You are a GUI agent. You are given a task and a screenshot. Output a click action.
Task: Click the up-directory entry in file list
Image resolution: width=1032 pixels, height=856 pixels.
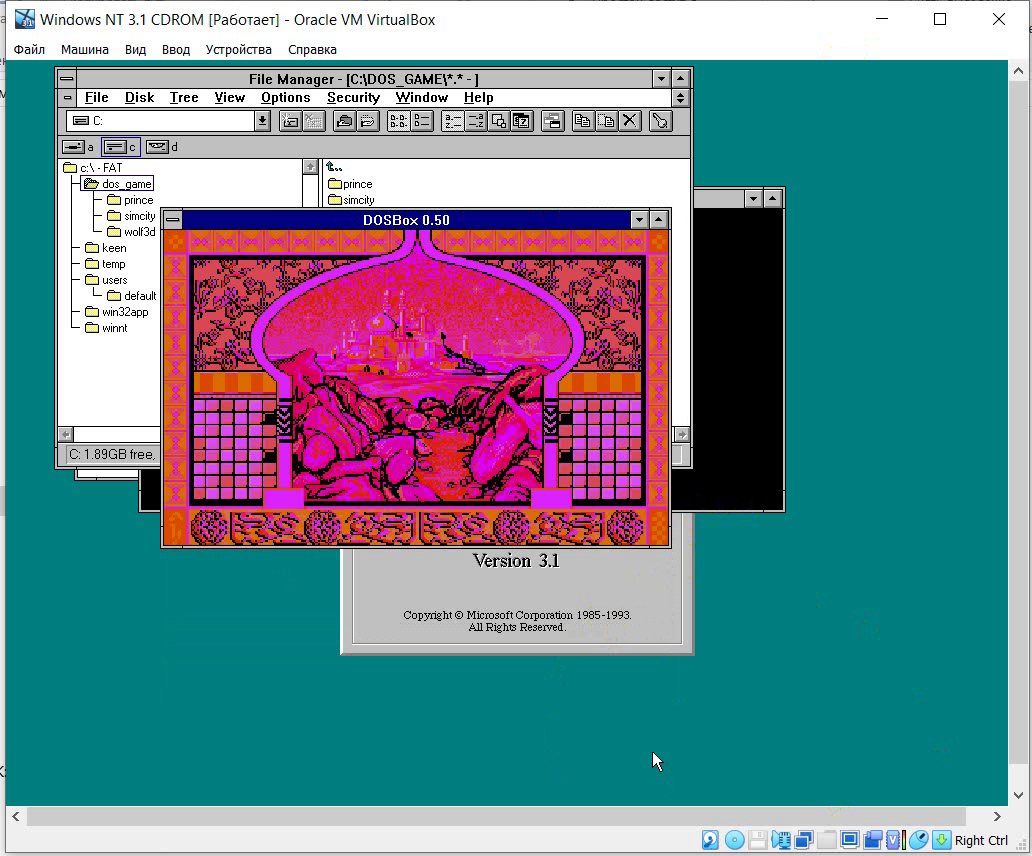click(334, 167)
